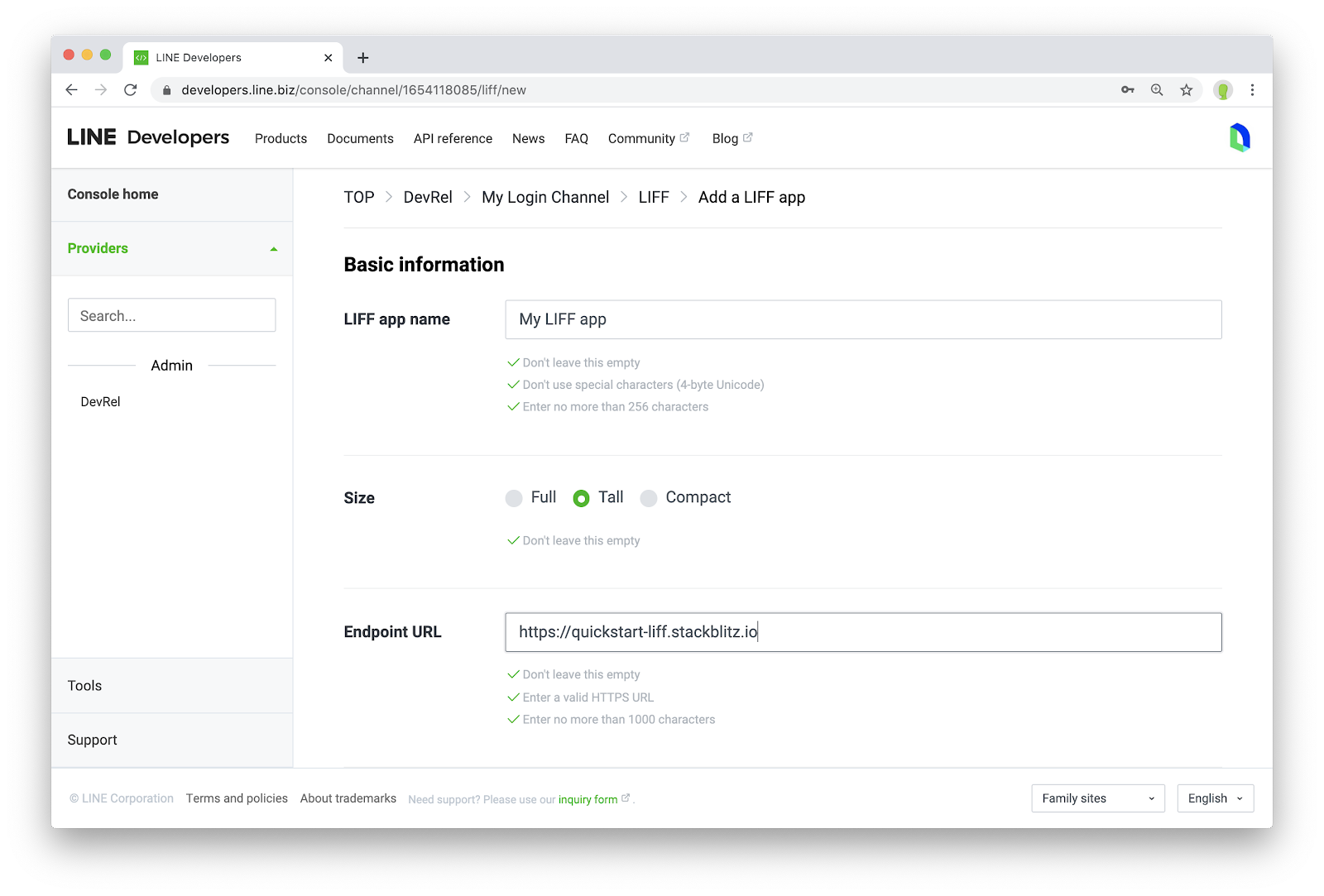Open Chrome three-dot menu

click(x=1252, y=90)
